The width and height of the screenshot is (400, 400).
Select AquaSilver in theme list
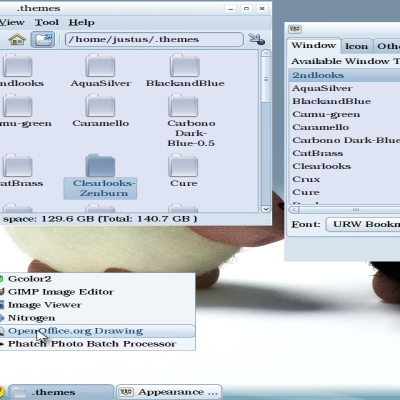pyautogui.click(x=345, y=88)
